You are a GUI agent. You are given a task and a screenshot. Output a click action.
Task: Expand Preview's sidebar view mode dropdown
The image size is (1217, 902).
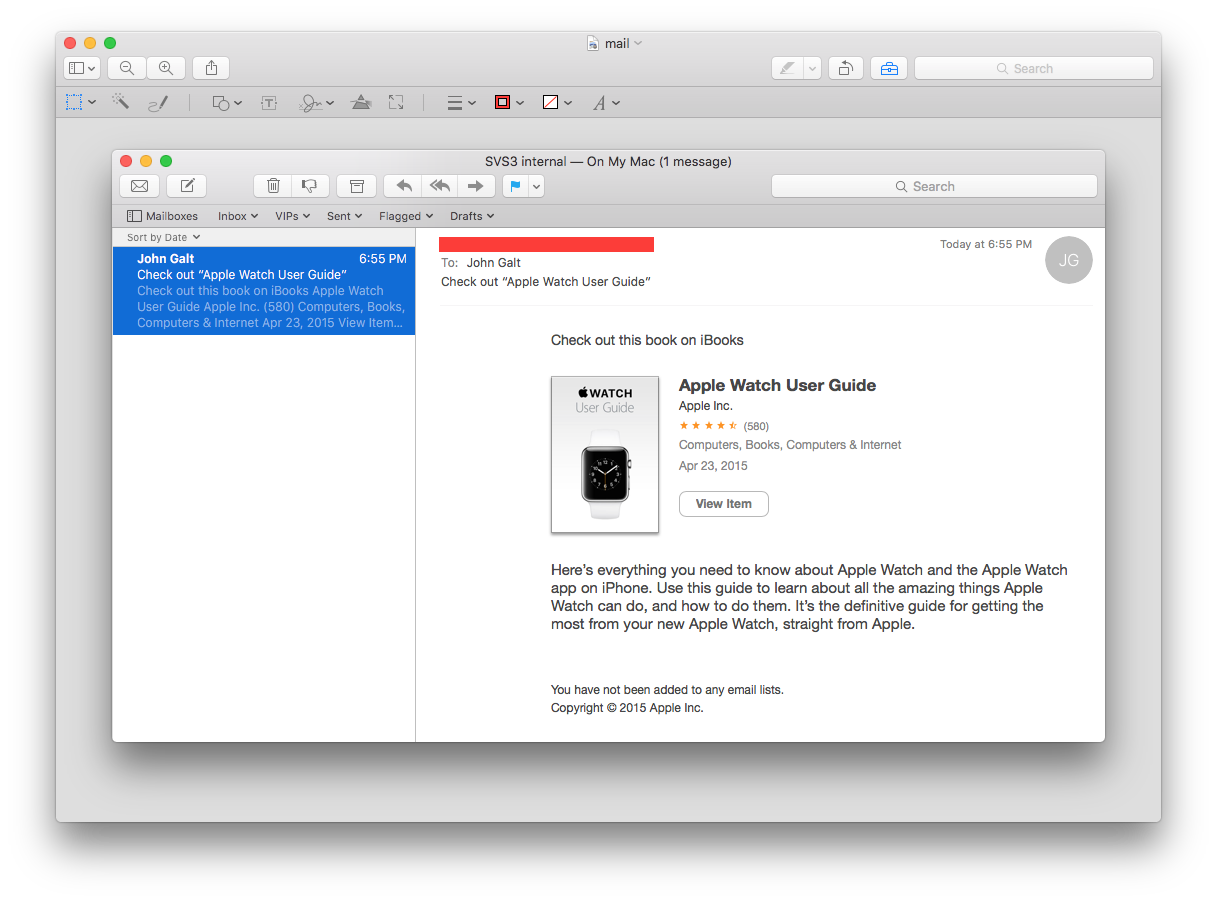82,68
